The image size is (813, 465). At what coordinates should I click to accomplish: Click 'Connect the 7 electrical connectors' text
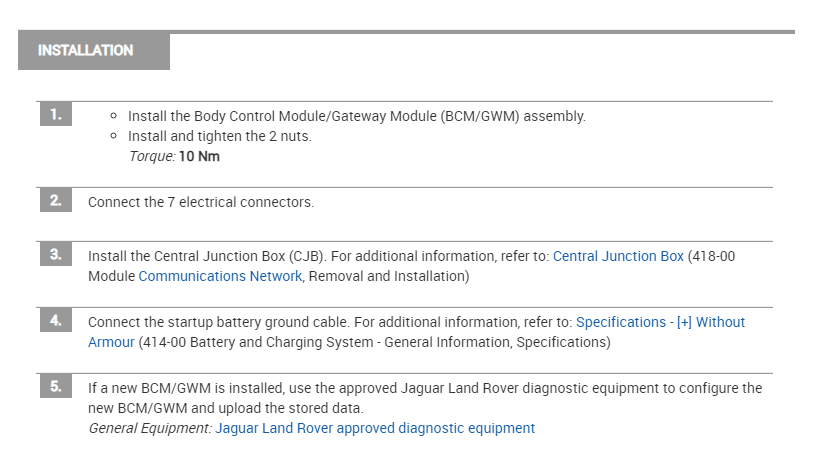201,202
